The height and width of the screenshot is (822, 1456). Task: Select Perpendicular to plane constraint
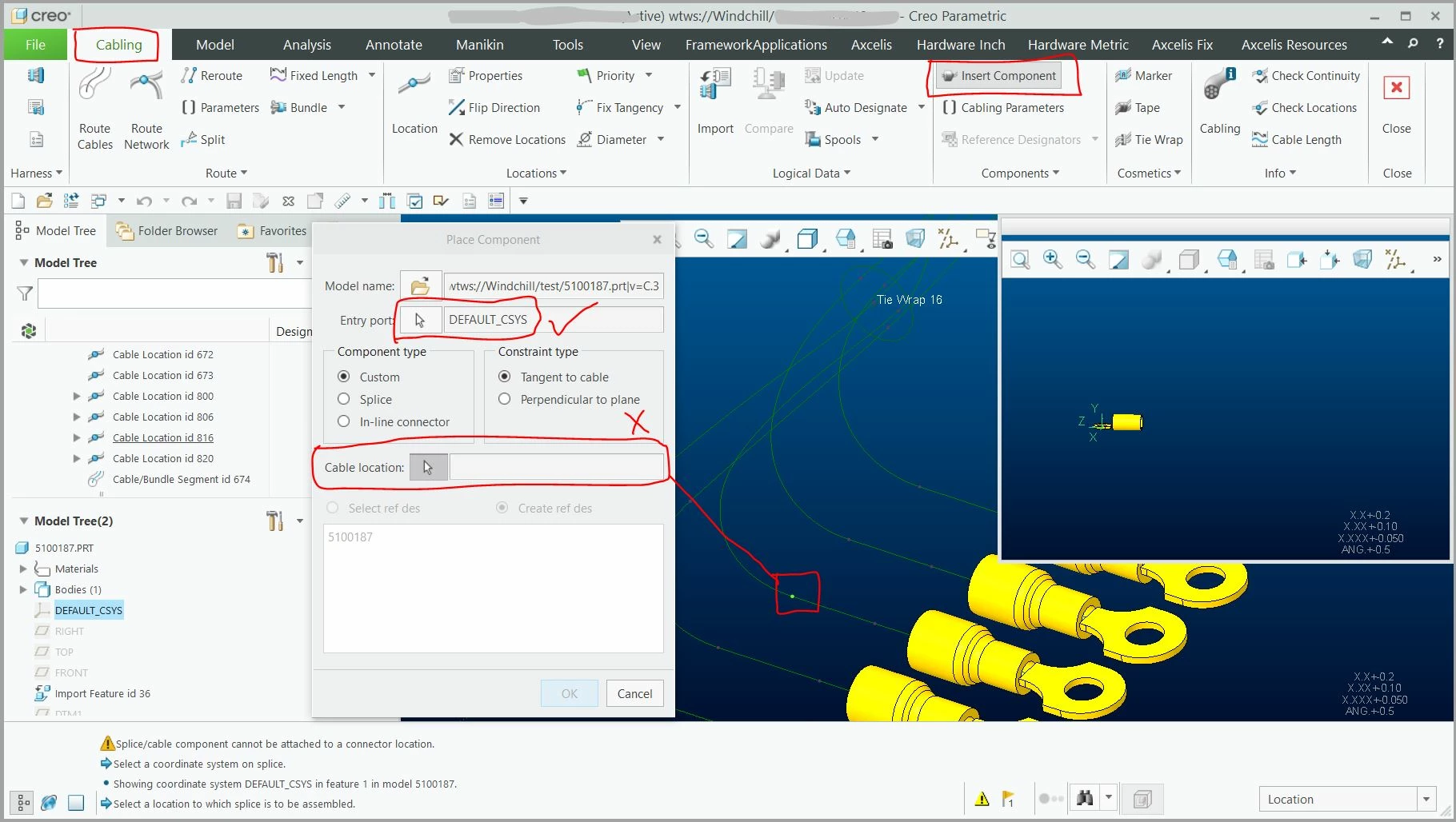[x=505, y=398]
